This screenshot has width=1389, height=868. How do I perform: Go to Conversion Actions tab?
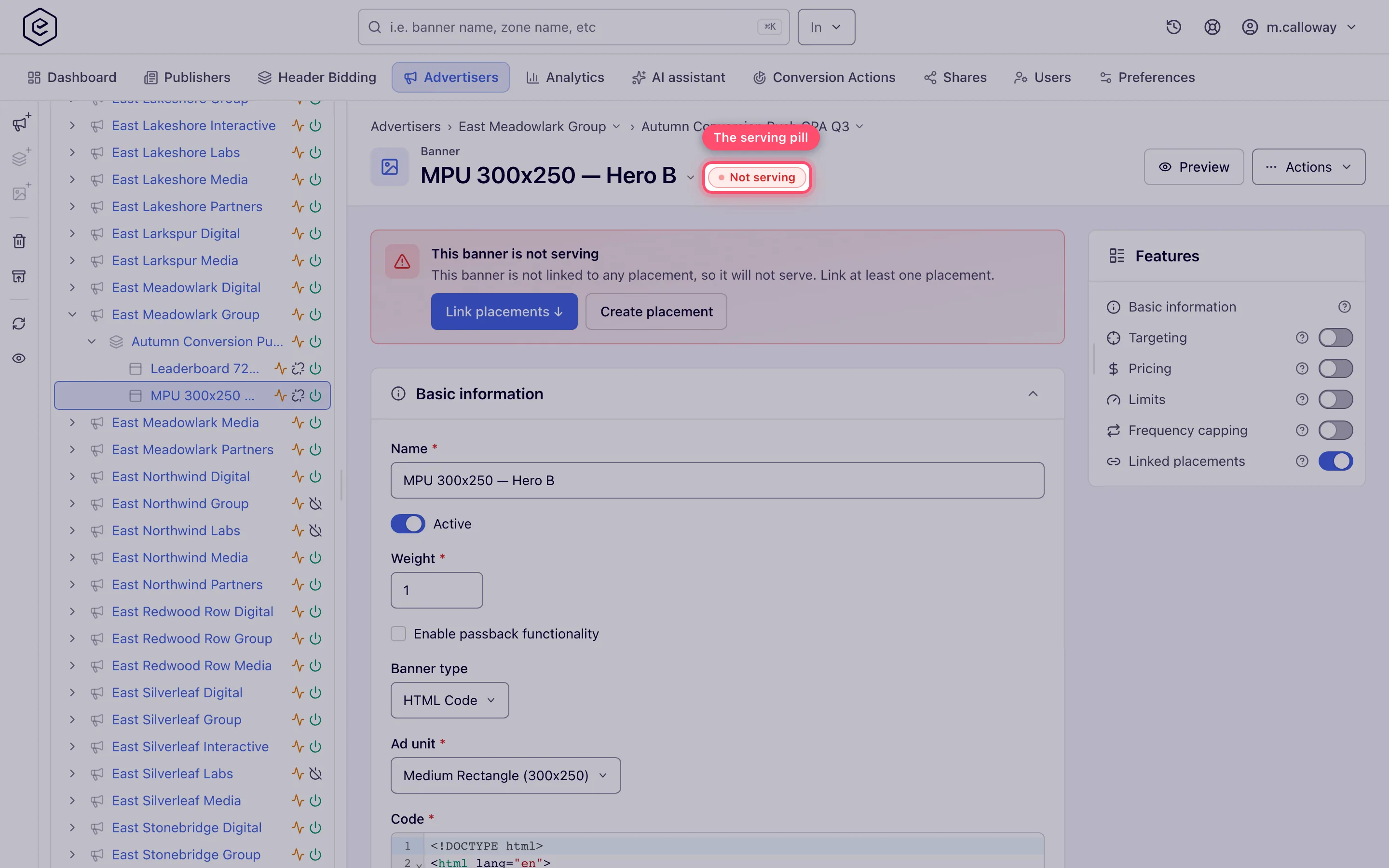[x=824, y=78]
